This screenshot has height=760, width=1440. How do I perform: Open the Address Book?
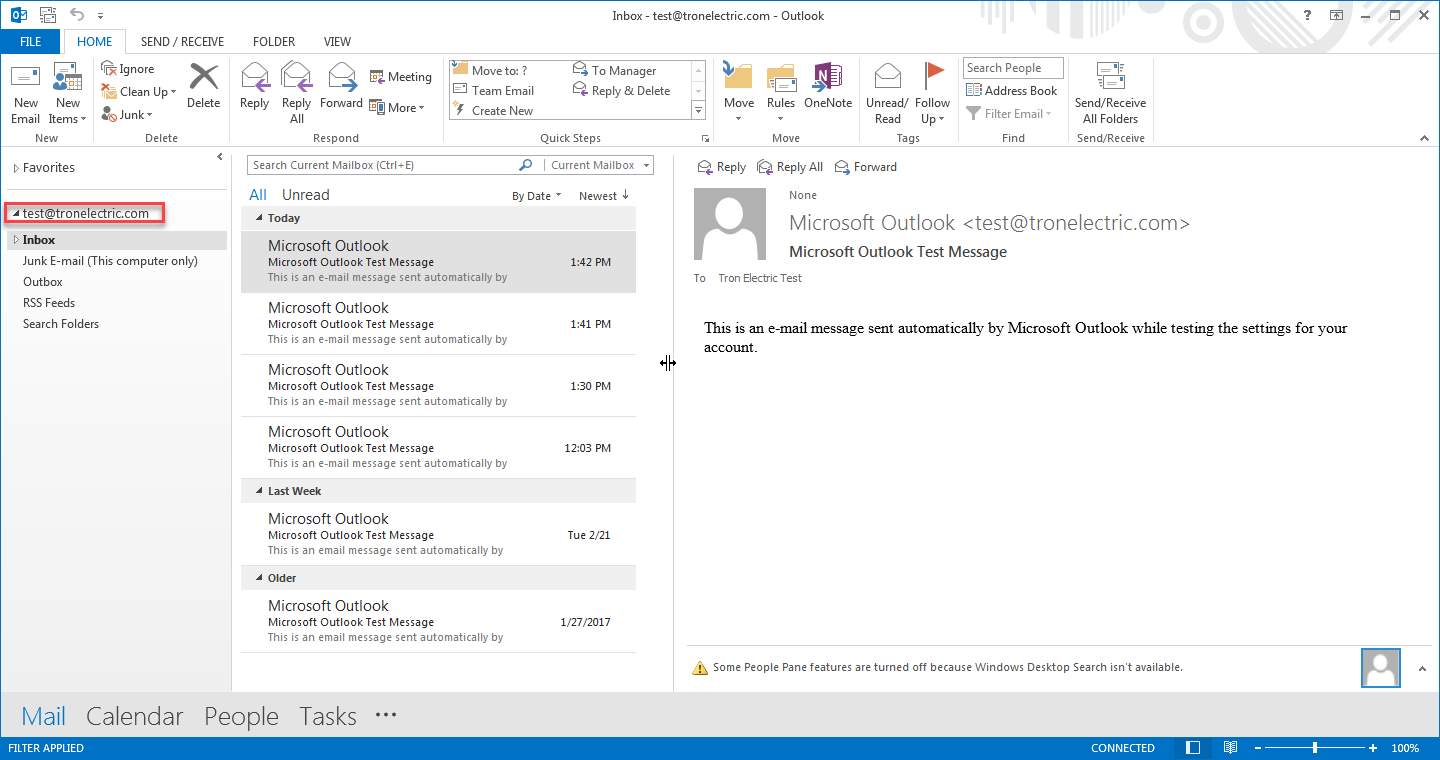point(1012,90)
